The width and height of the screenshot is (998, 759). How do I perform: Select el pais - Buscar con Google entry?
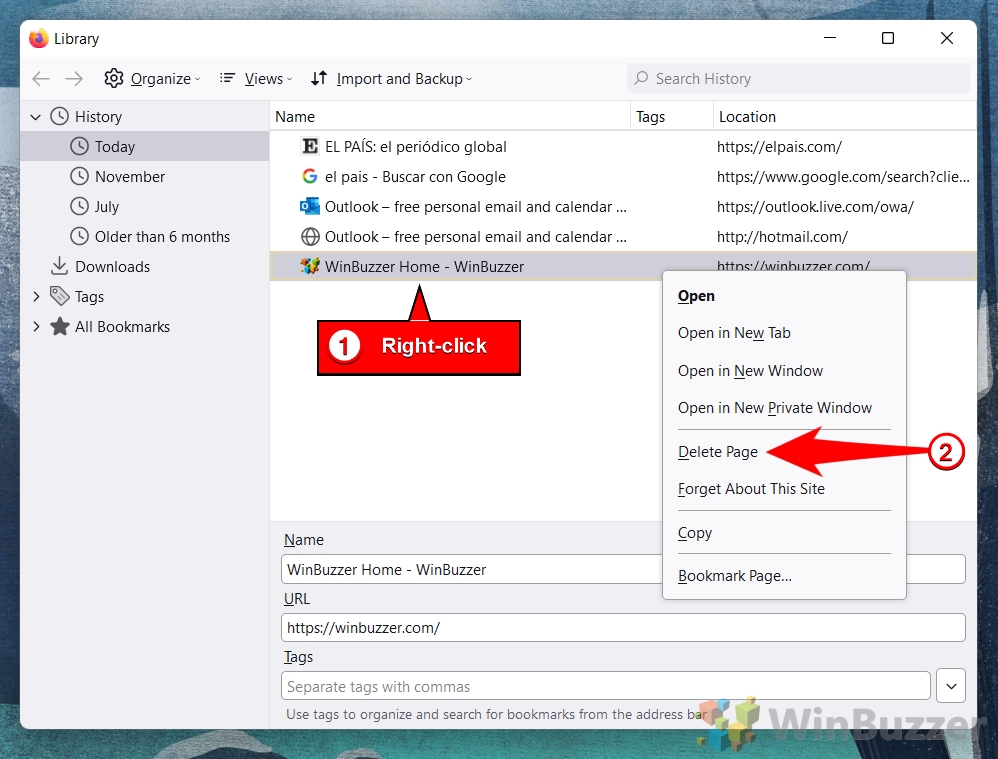(x=623, y=176)
